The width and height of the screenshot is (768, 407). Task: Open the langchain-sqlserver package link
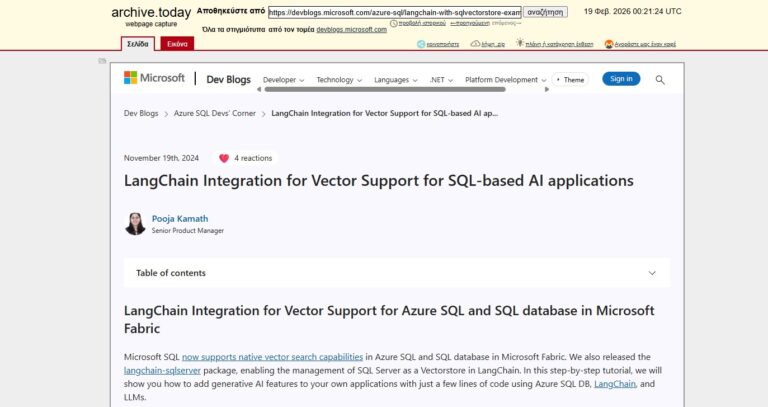click(x=163, y=370)
